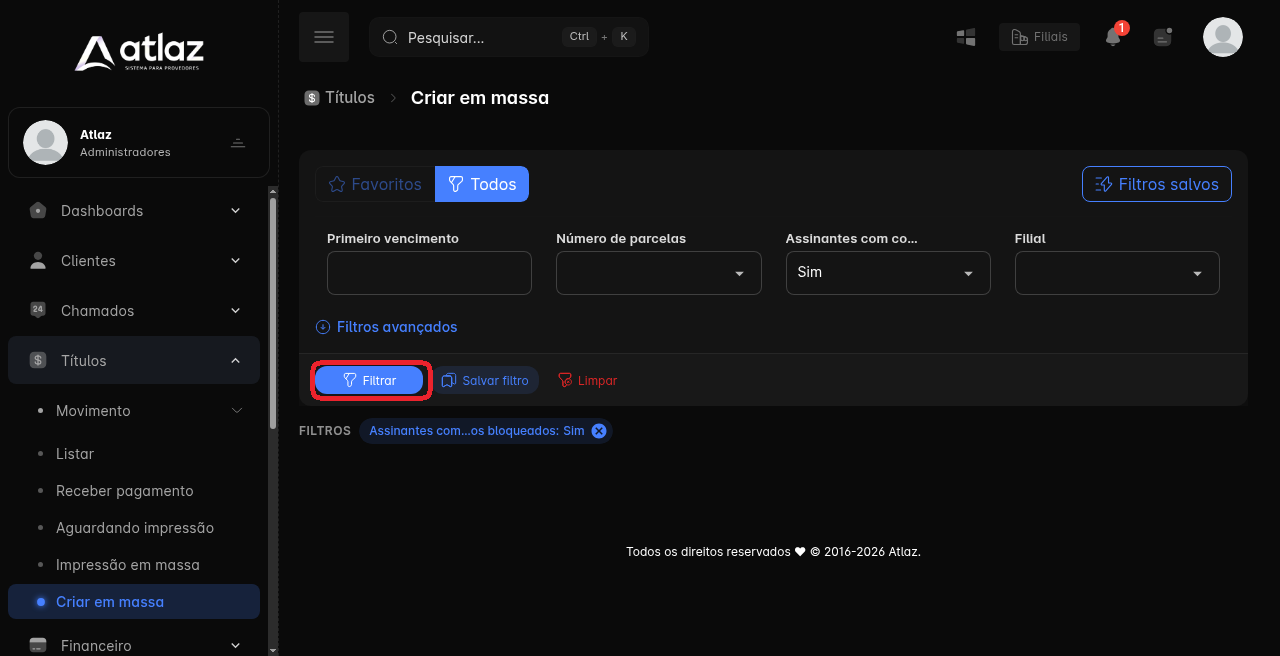Click the Financeiro card icon
1280x656 pixels.
point(38,645)
